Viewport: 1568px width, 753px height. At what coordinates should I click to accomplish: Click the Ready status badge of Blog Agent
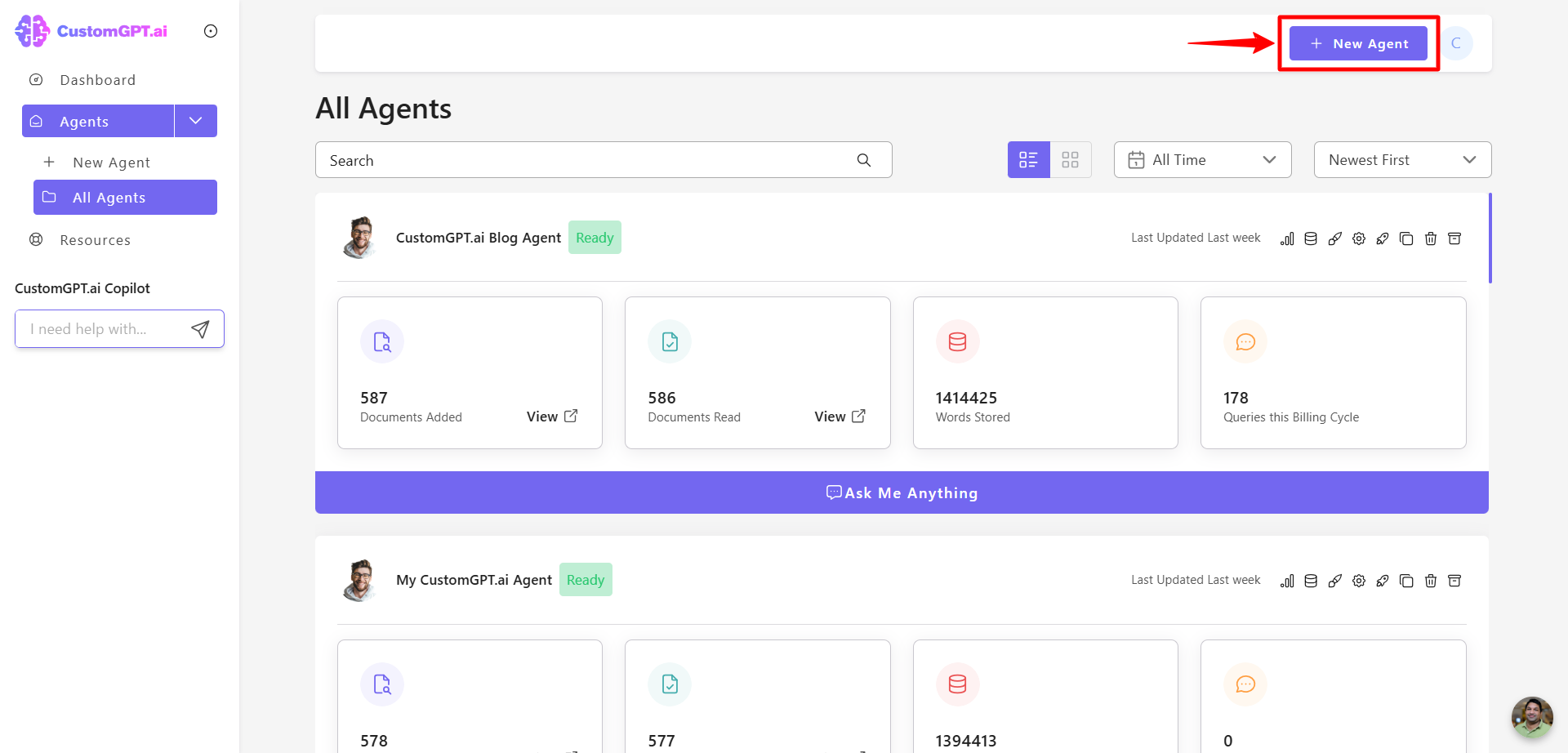[595, 238]
